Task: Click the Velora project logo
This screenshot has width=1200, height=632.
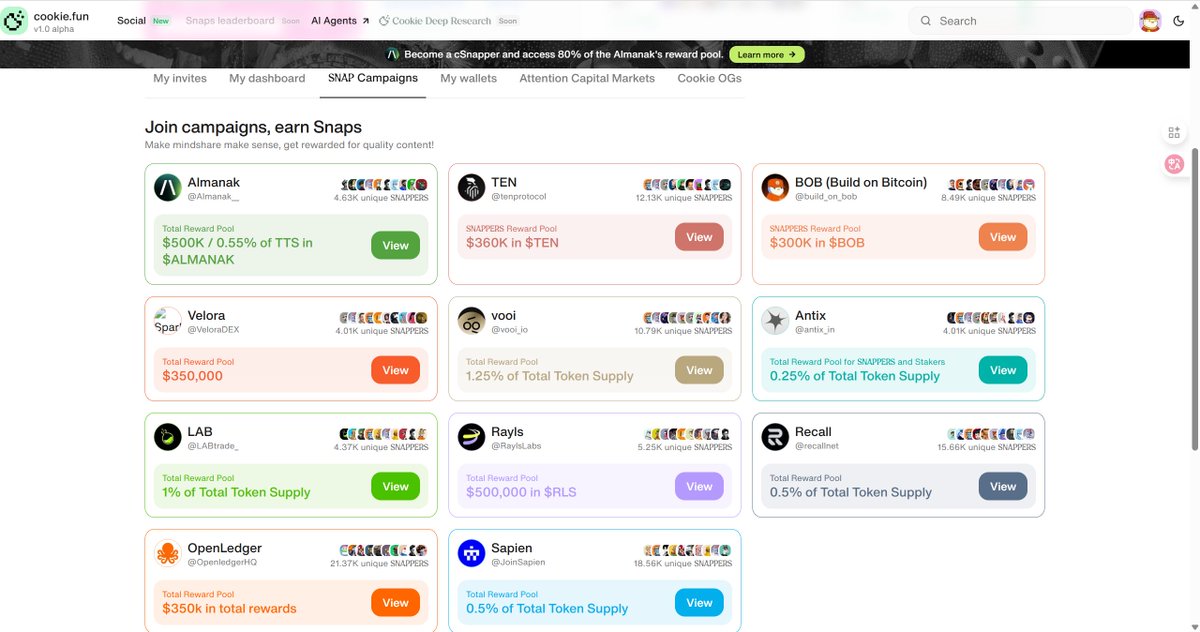Action: [167, 321]
